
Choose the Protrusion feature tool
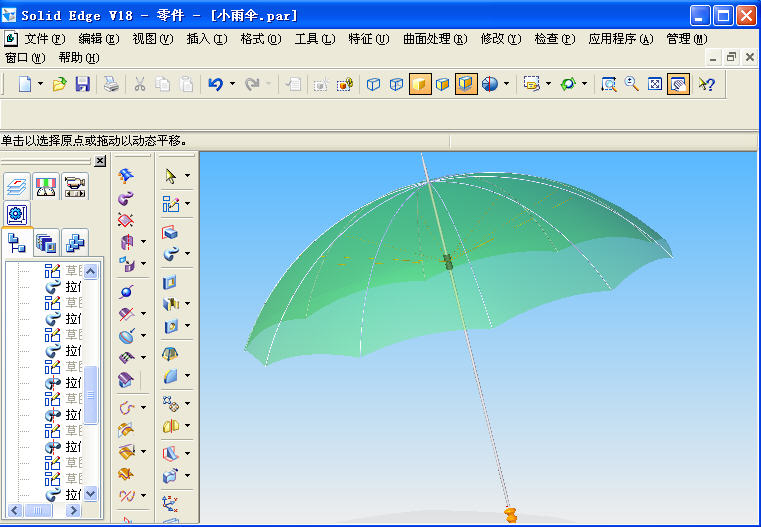coord(170,232)
